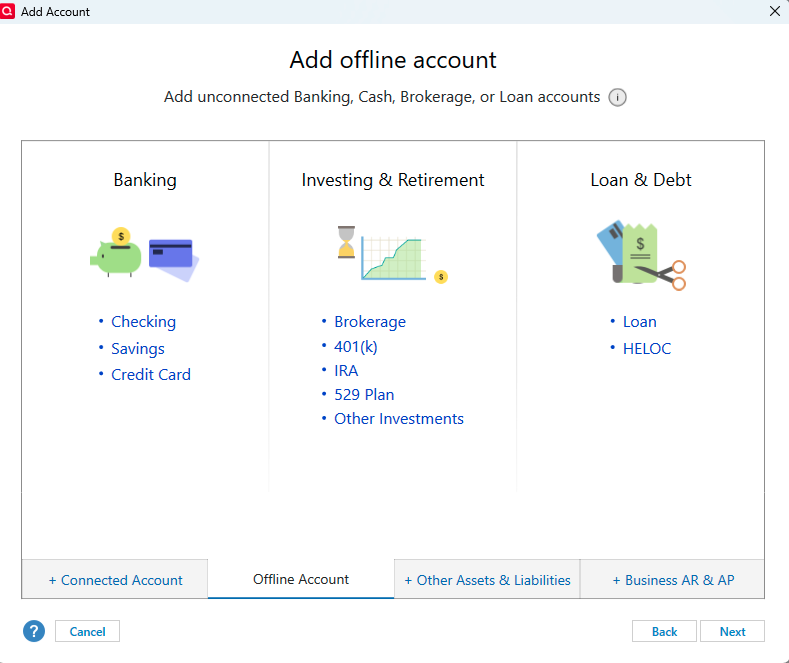789x663 pixels.
Task: Click the Investing & Retirement heading
Action: pos(392,180)
